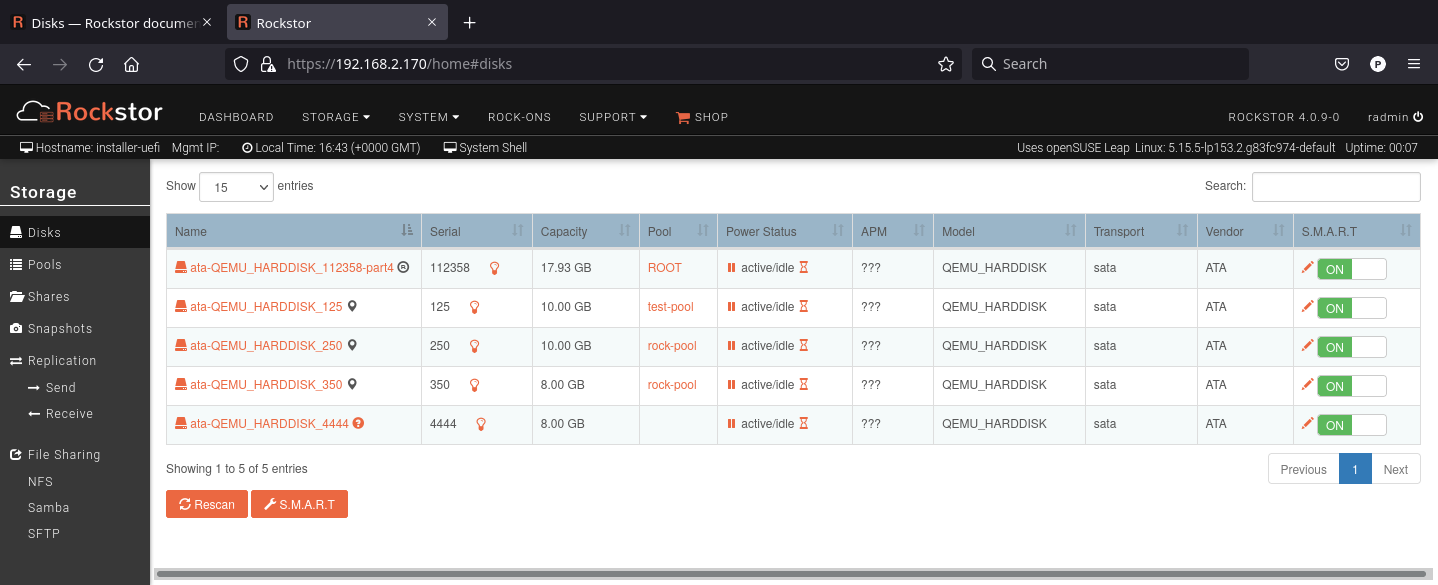The height and width of the screenshot is (585, 1438).
Task: Click pause icon in ata-QEMU_HARDDISK_4444 power status
Action: [x=731, y=424]
